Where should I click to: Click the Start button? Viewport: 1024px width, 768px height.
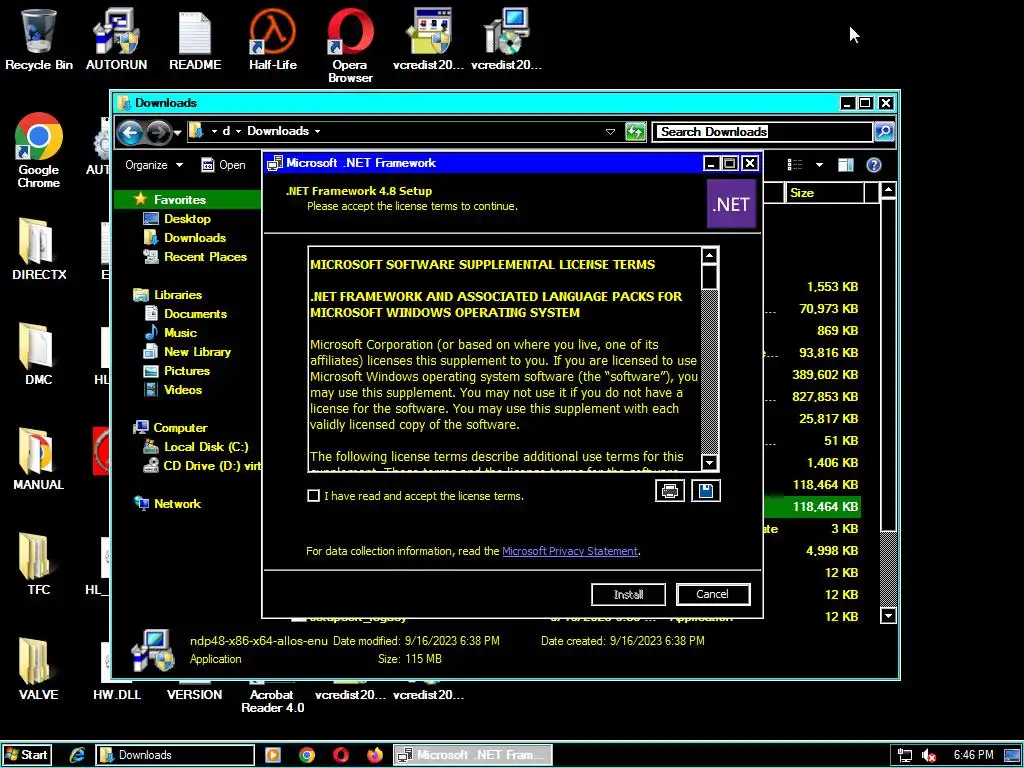click(x=26, y=755)
